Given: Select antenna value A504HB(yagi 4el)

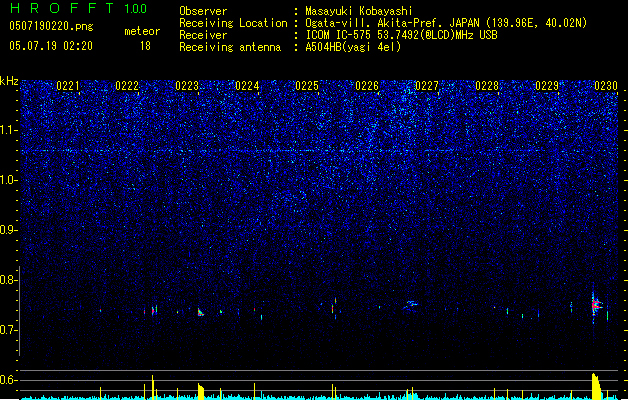Looking at the screenshot, I should point(353,47).
